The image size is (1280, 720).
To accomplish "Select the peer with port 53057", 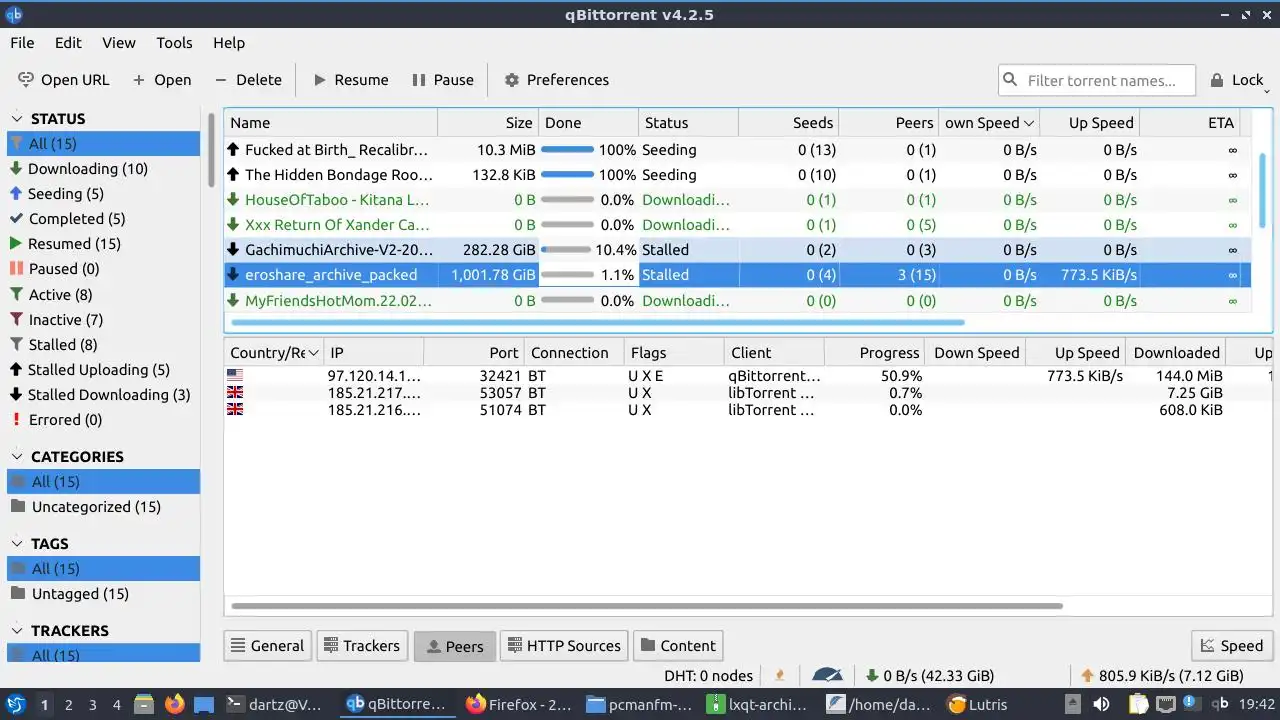I will (749, 393).
